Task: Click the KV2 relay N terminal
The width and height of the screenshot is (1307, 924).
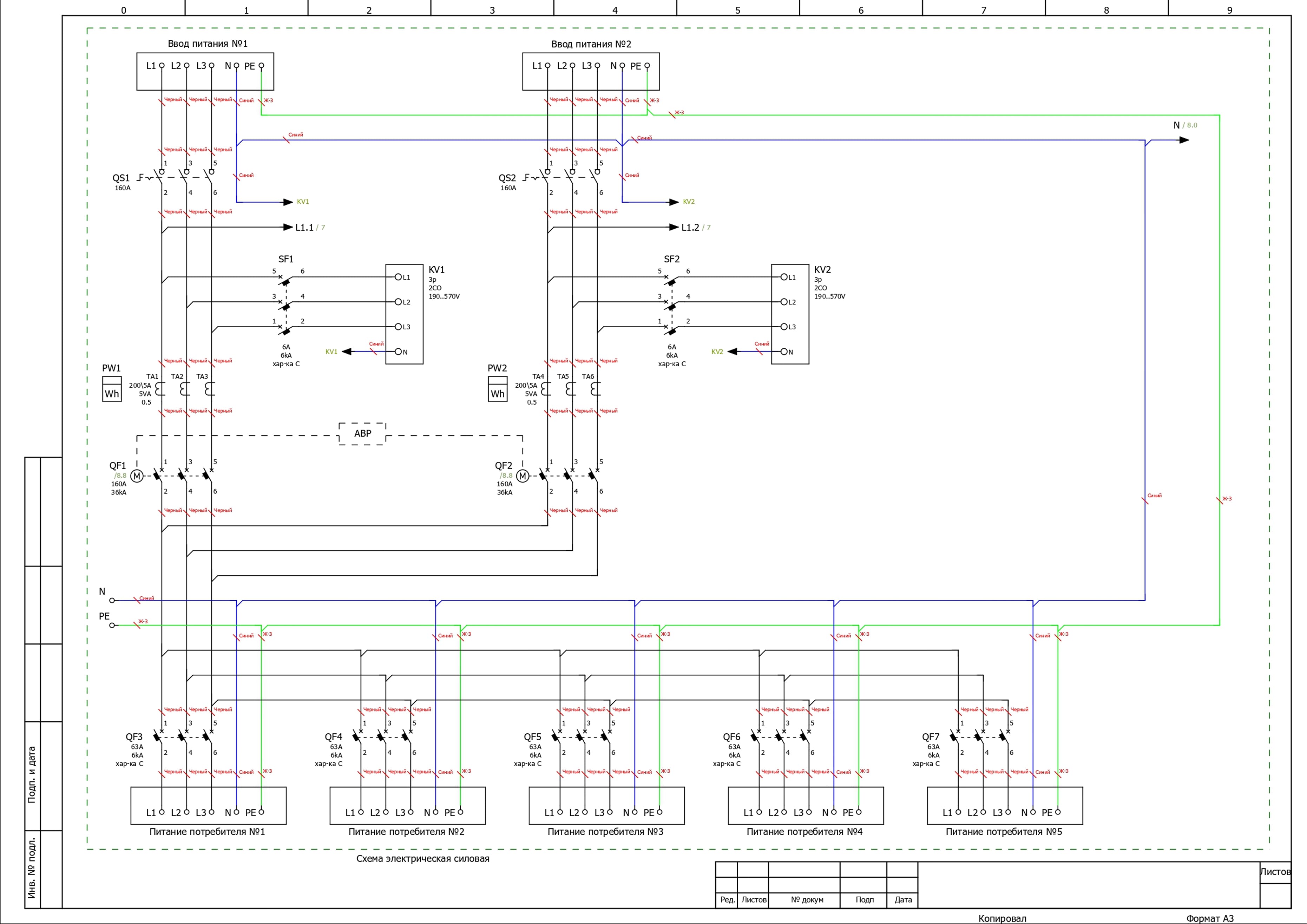Action: click(x=784, y=352)
